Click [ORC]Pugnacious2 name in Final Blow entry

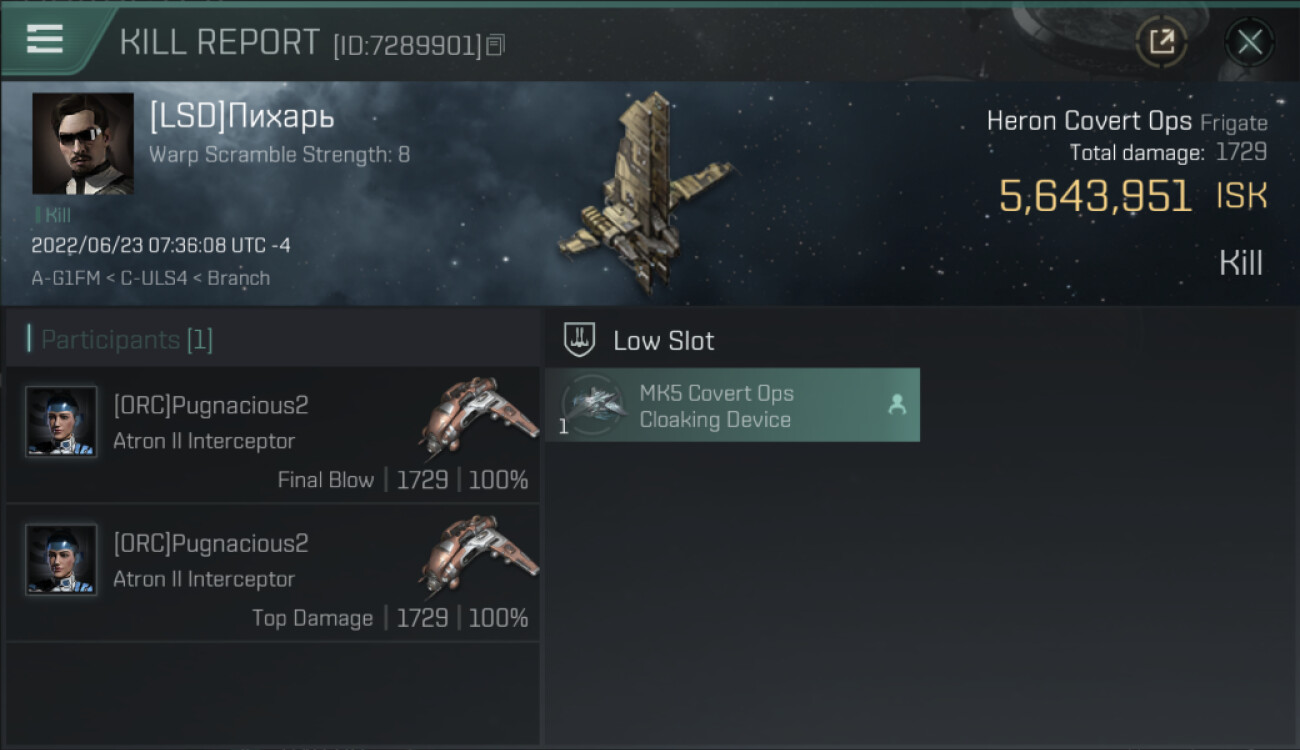pyautogui.click(x=211, y=405)
